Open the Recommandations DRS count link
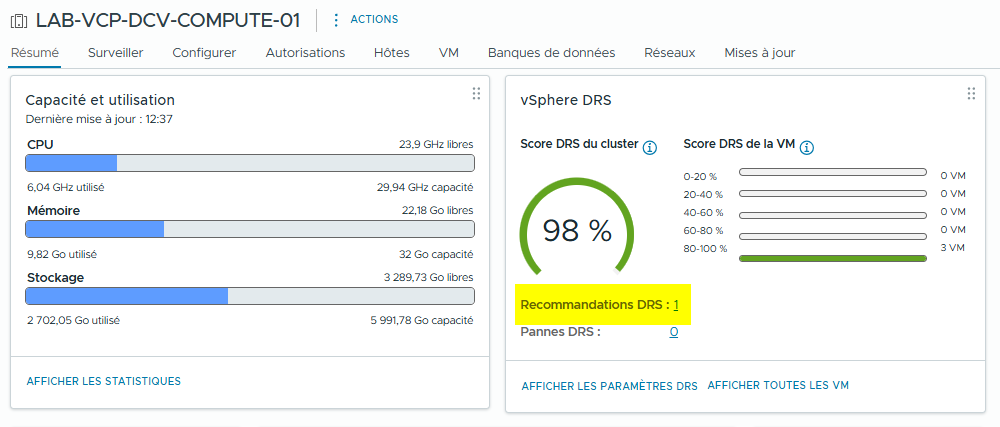1000x427 pixels. [675, 305]
